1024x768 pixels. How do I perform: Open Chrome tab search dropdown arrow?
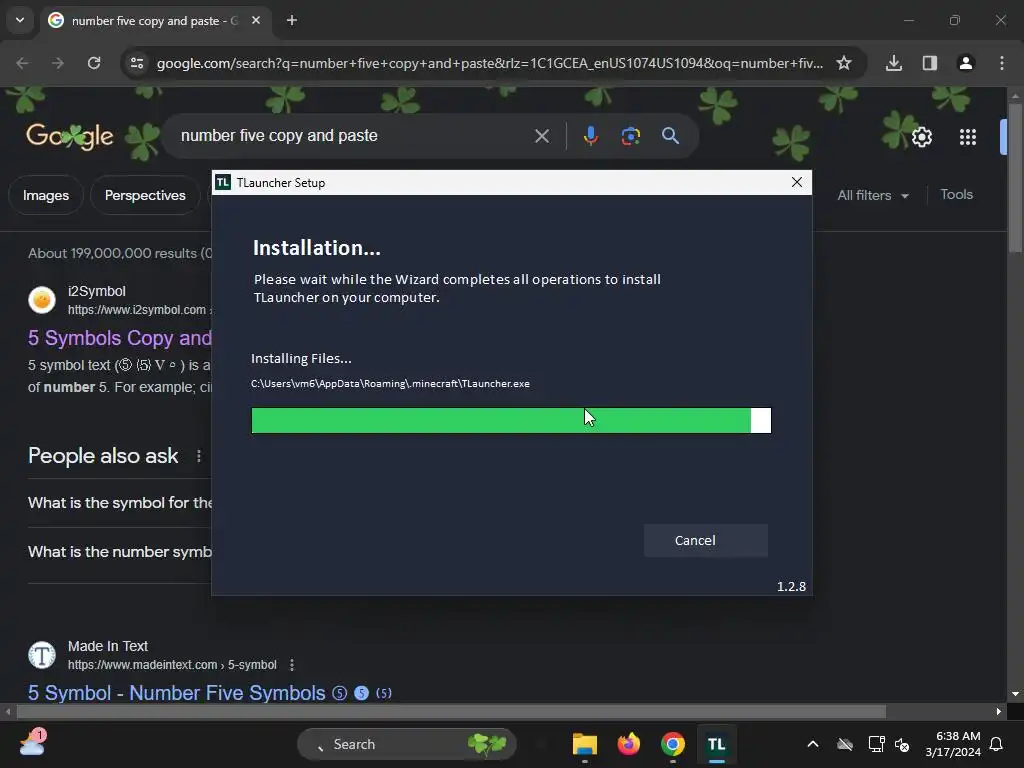20,20
